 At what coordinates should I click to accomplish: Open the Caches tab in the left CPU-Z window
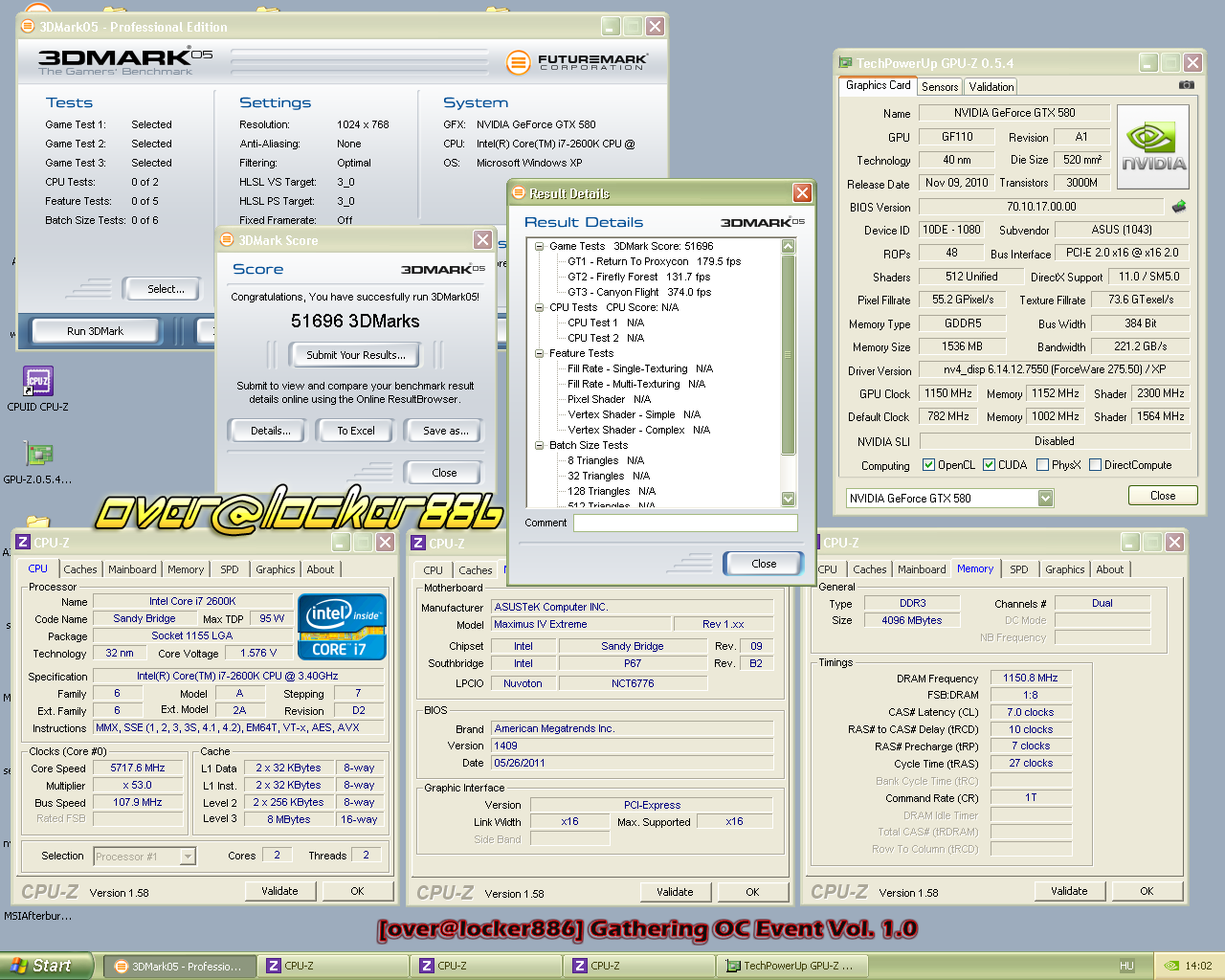tap(80, 569)
